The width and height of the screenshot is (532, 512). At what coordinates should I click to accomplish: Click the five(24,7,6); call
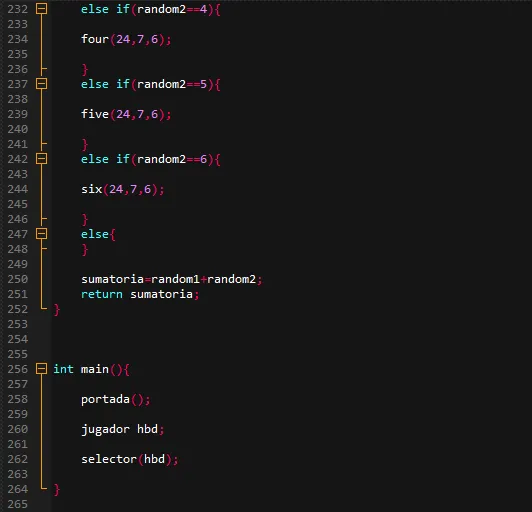[x=126, y=114]
